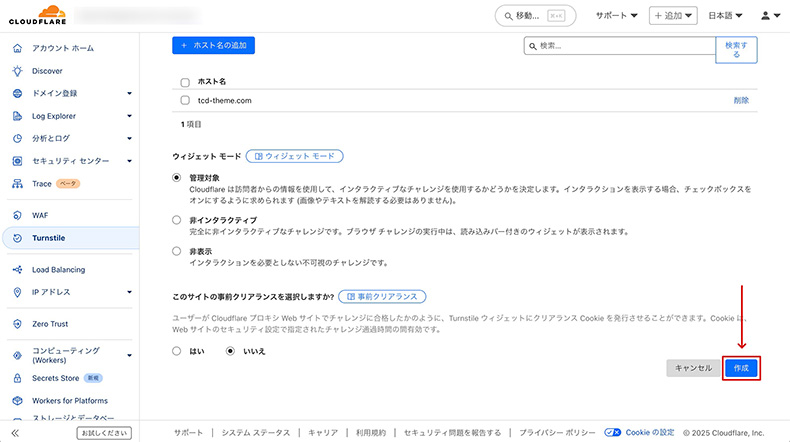Viewport: 790px width, 442px height.
Task: Choose はい for pre-clearance
Action: 176,351
